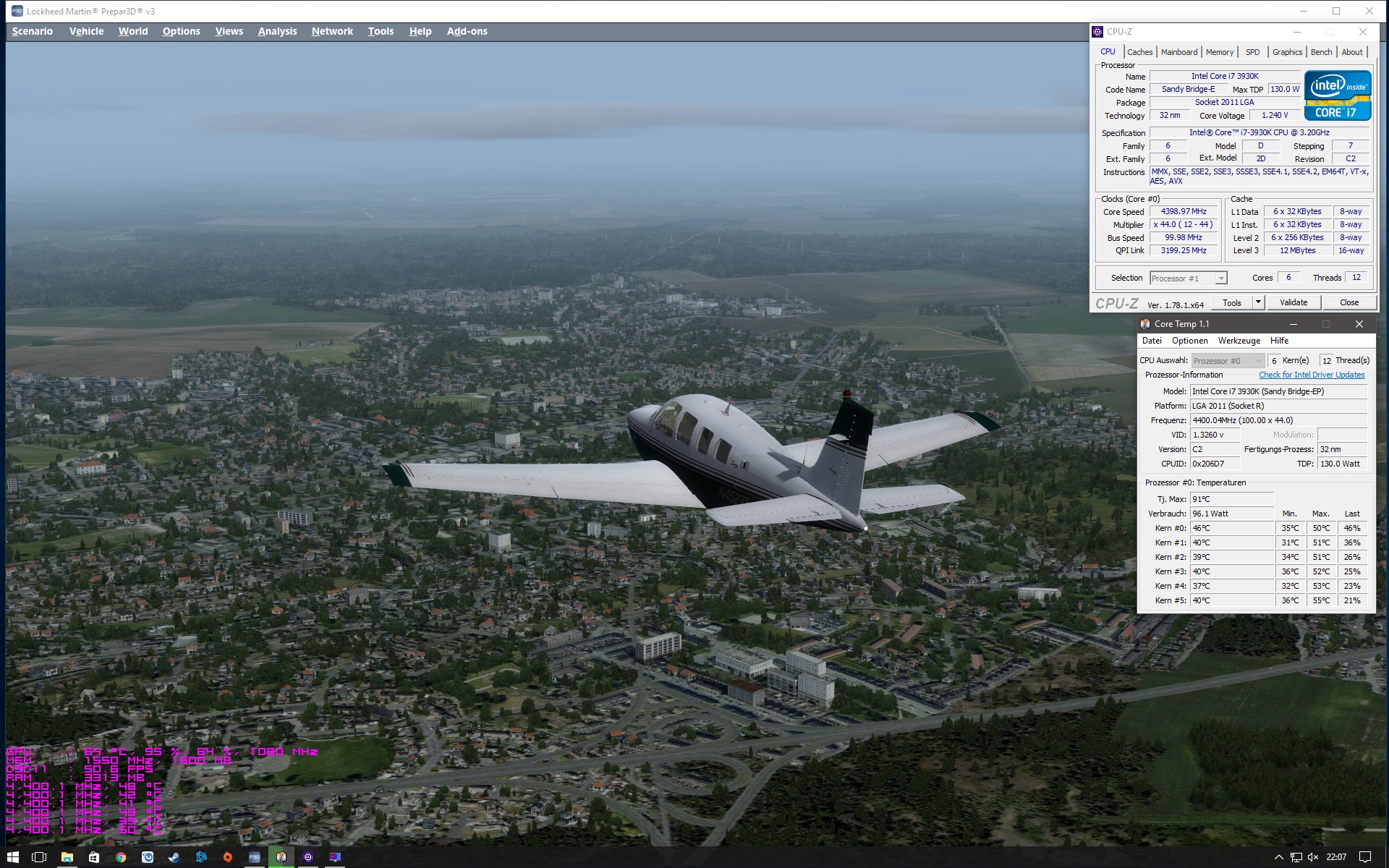Screen dimensions: 1389x868
Task: Open the Werkzeuge menu in Core Temp
Action: tap(1239, 341)
